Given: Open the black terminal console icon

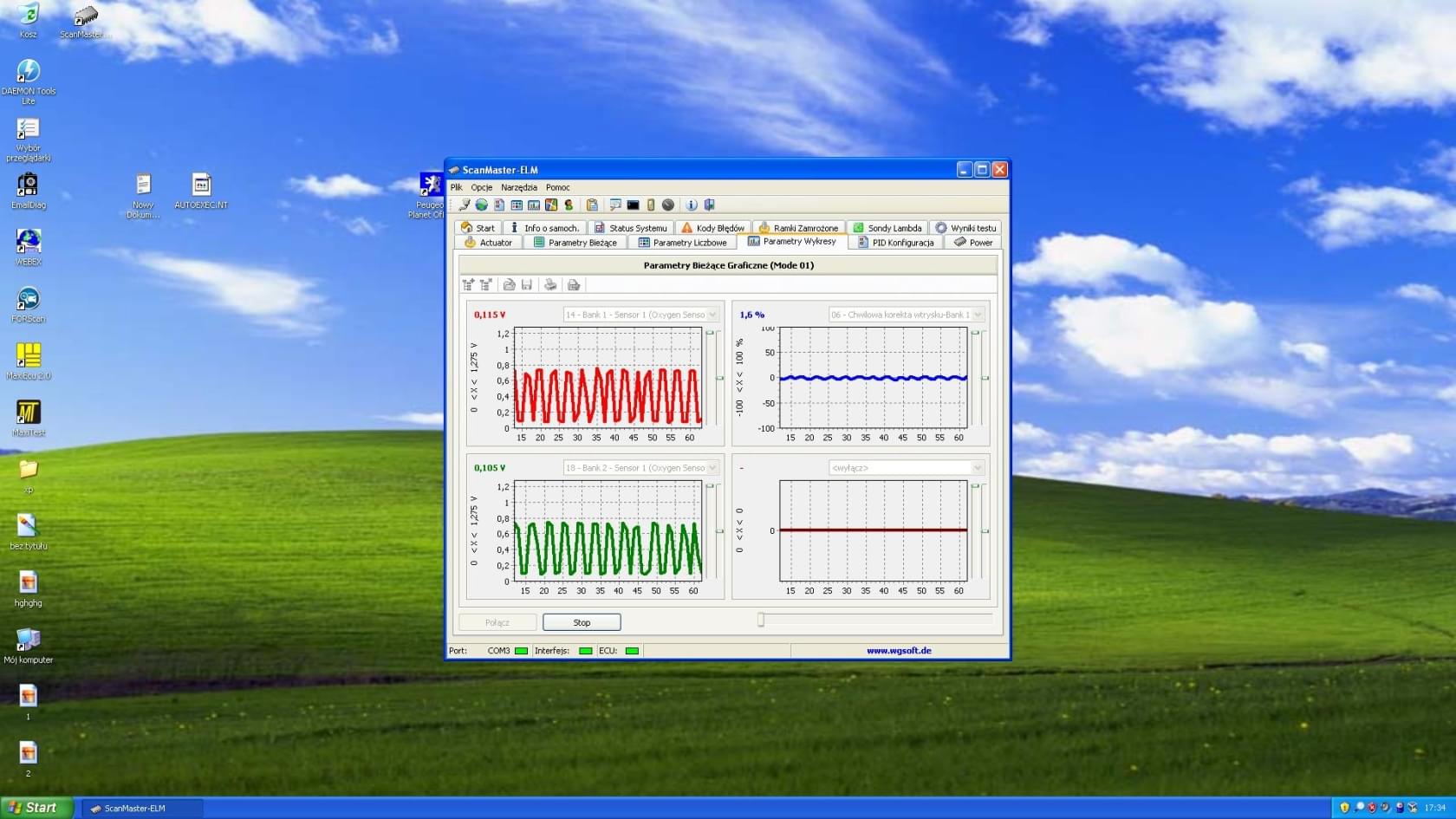Looking at the screenshot, I should point(633,205).
